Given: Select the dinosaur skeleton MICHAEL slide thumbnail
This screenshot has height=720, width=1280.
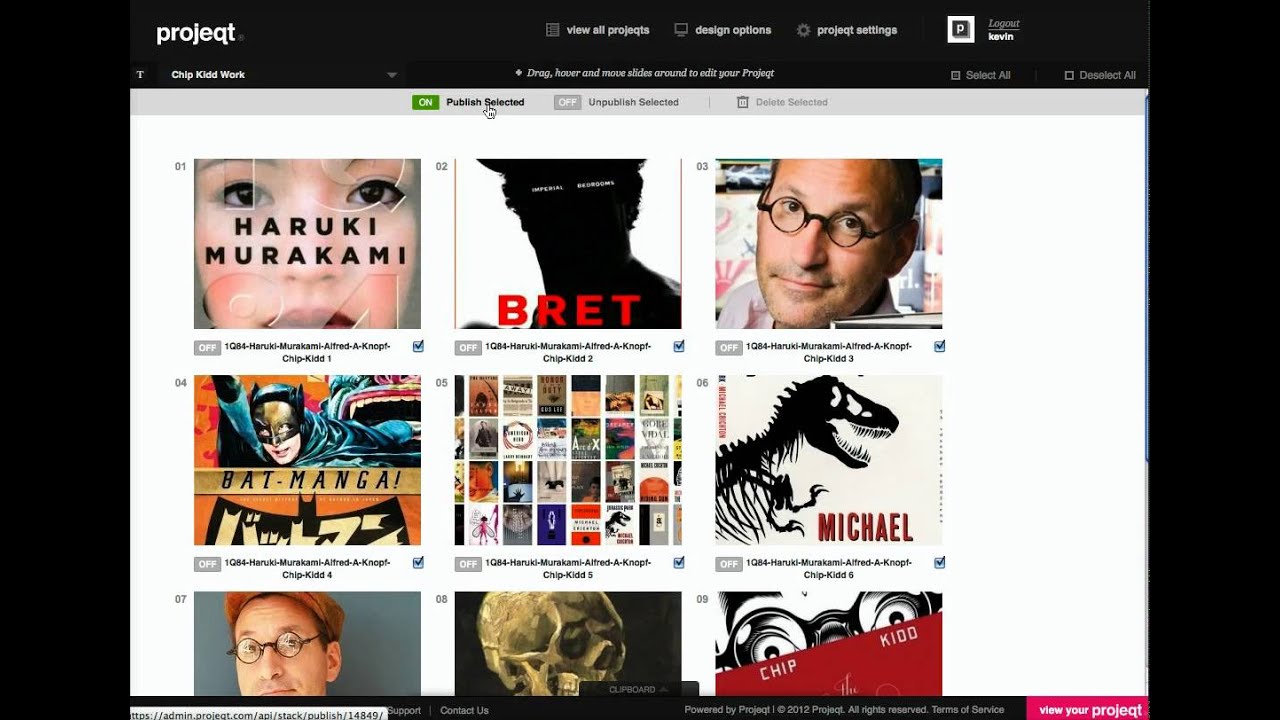Looking at the screenshot, I should (829, 460).
